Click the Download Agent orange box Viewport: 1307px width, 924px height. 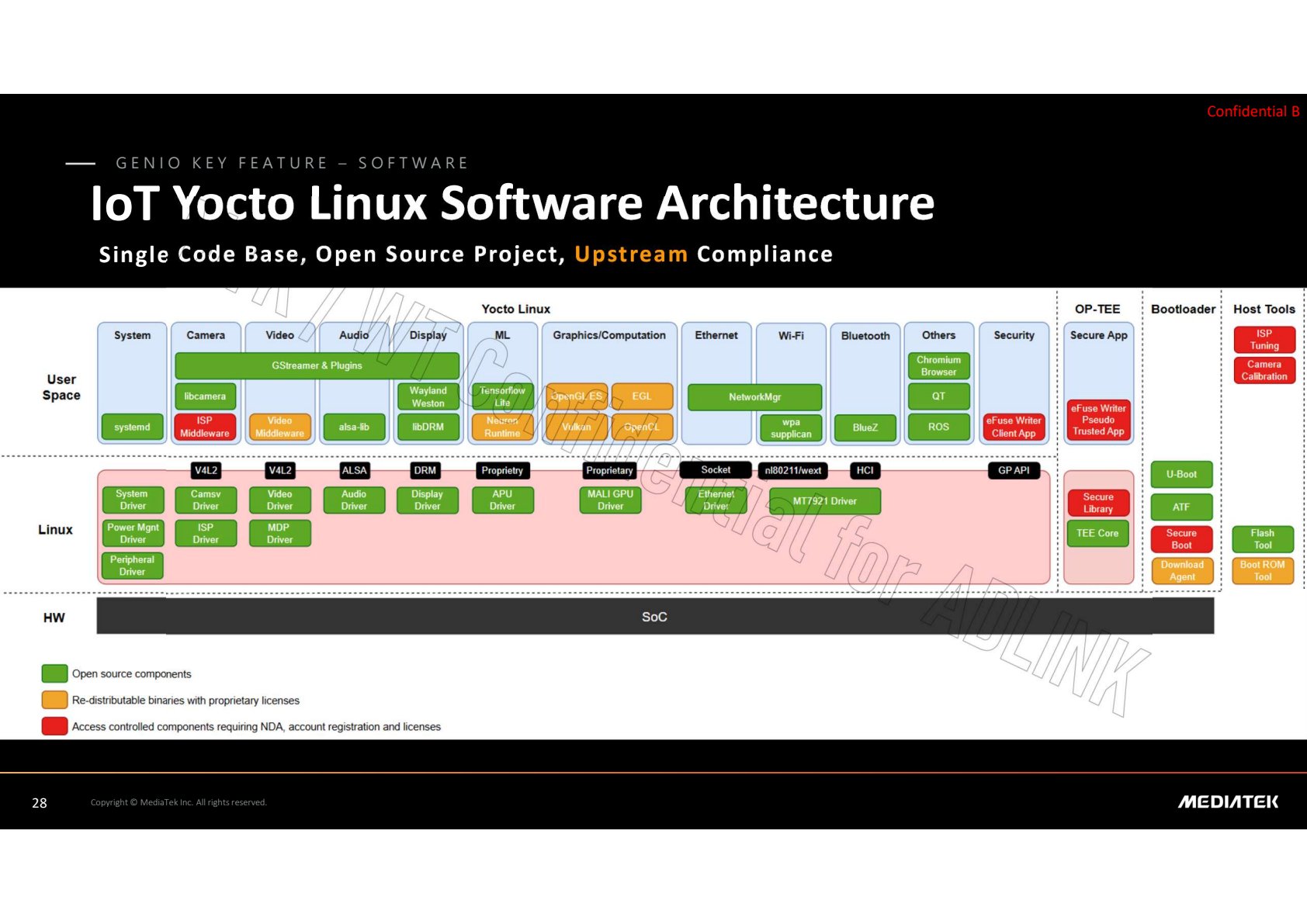1181,571
